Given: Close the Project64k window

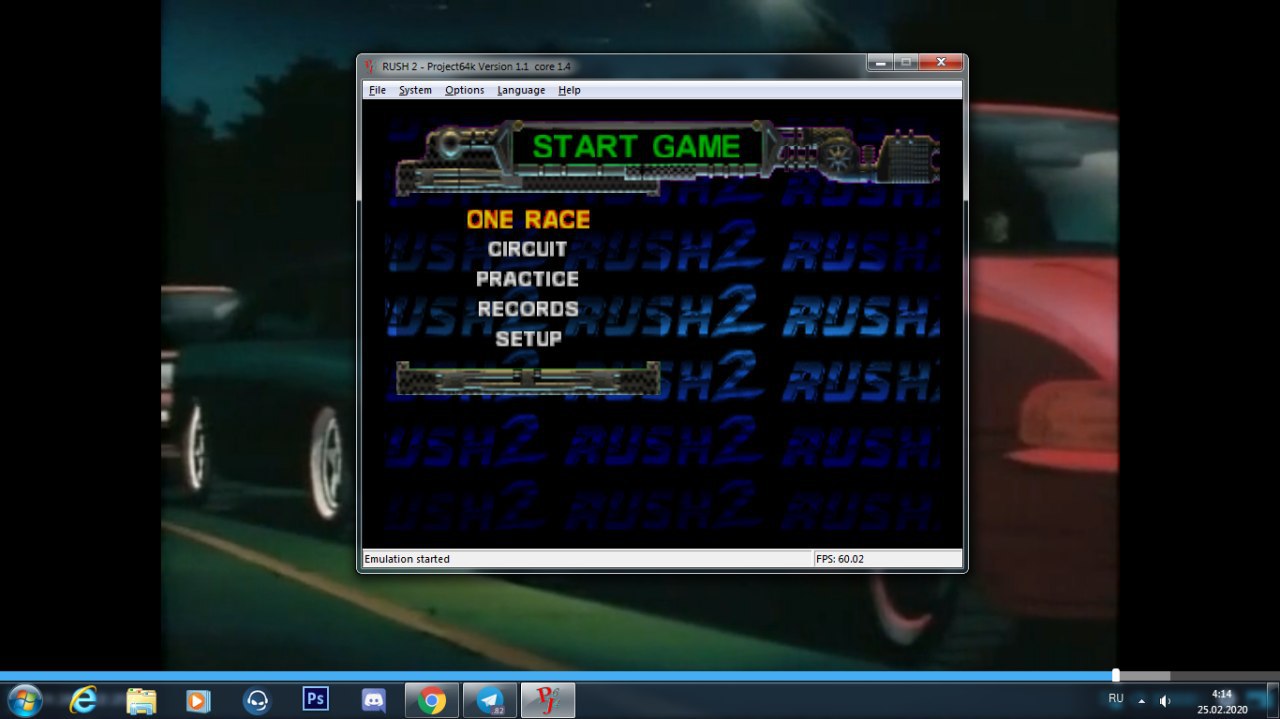Looking at the screenshot, I should pyautogui.click(x=941, y=63).
